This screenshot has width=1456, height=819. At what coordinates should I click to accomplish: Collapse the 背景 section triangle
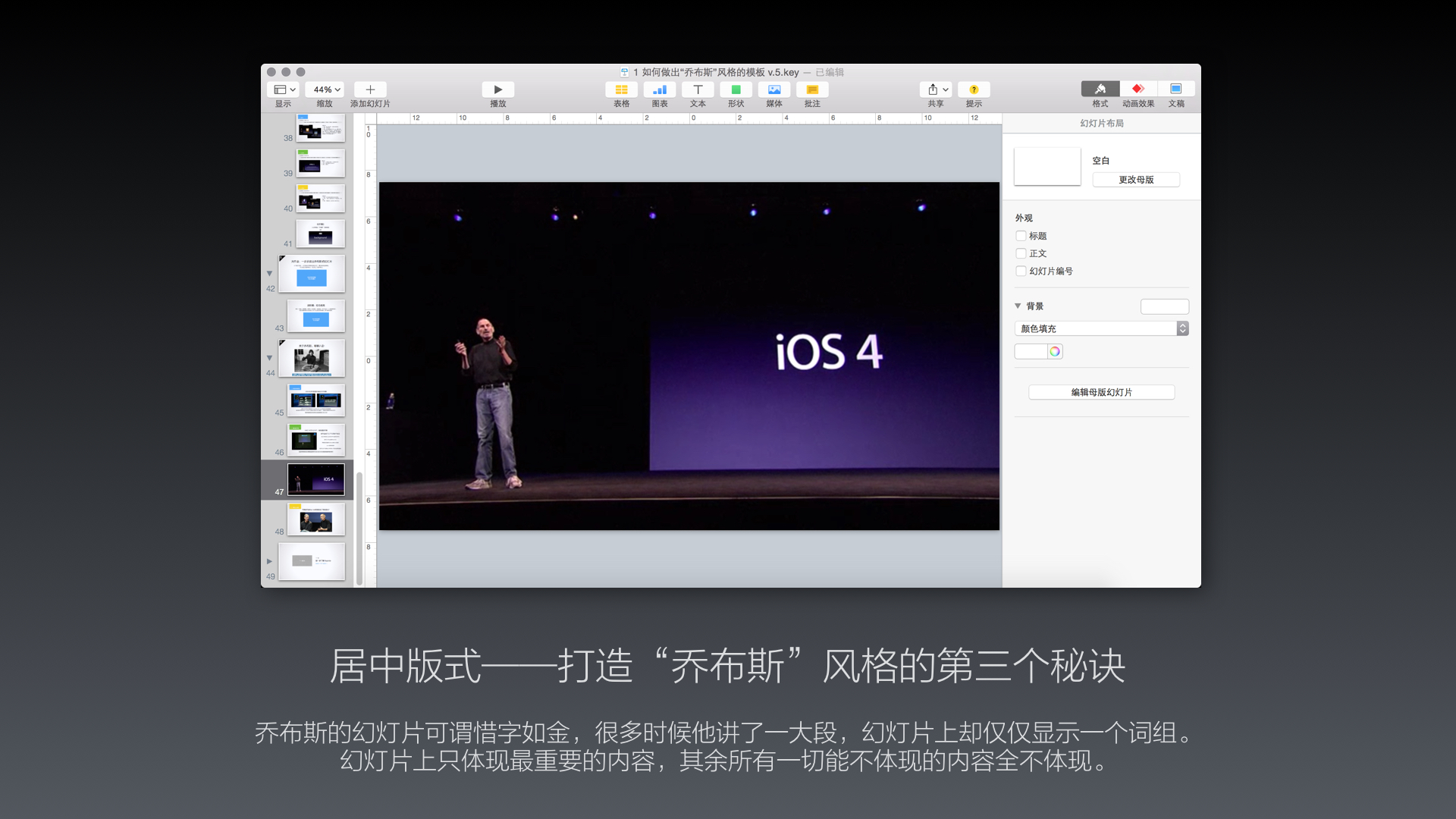click(x=1018, y=306)
